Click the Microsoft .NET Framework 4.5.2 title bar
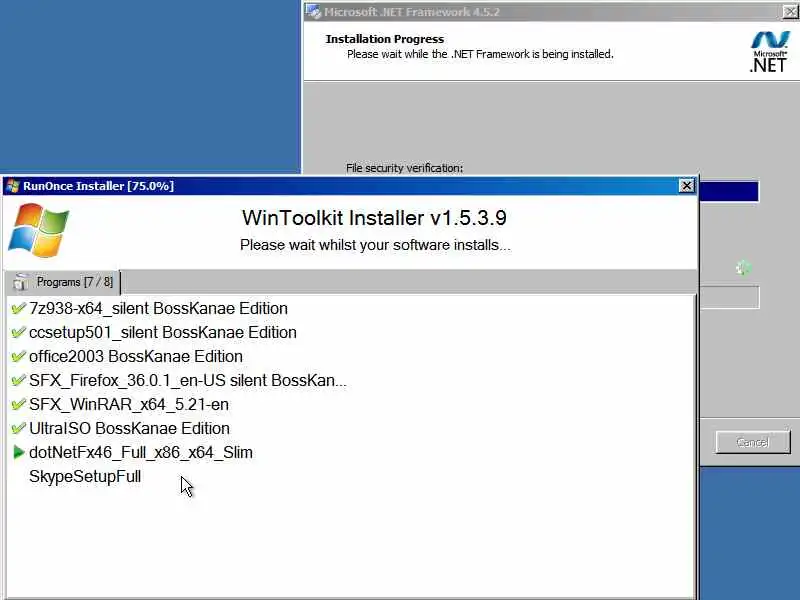This screenshot has width=800, height=600. [552, 11]
